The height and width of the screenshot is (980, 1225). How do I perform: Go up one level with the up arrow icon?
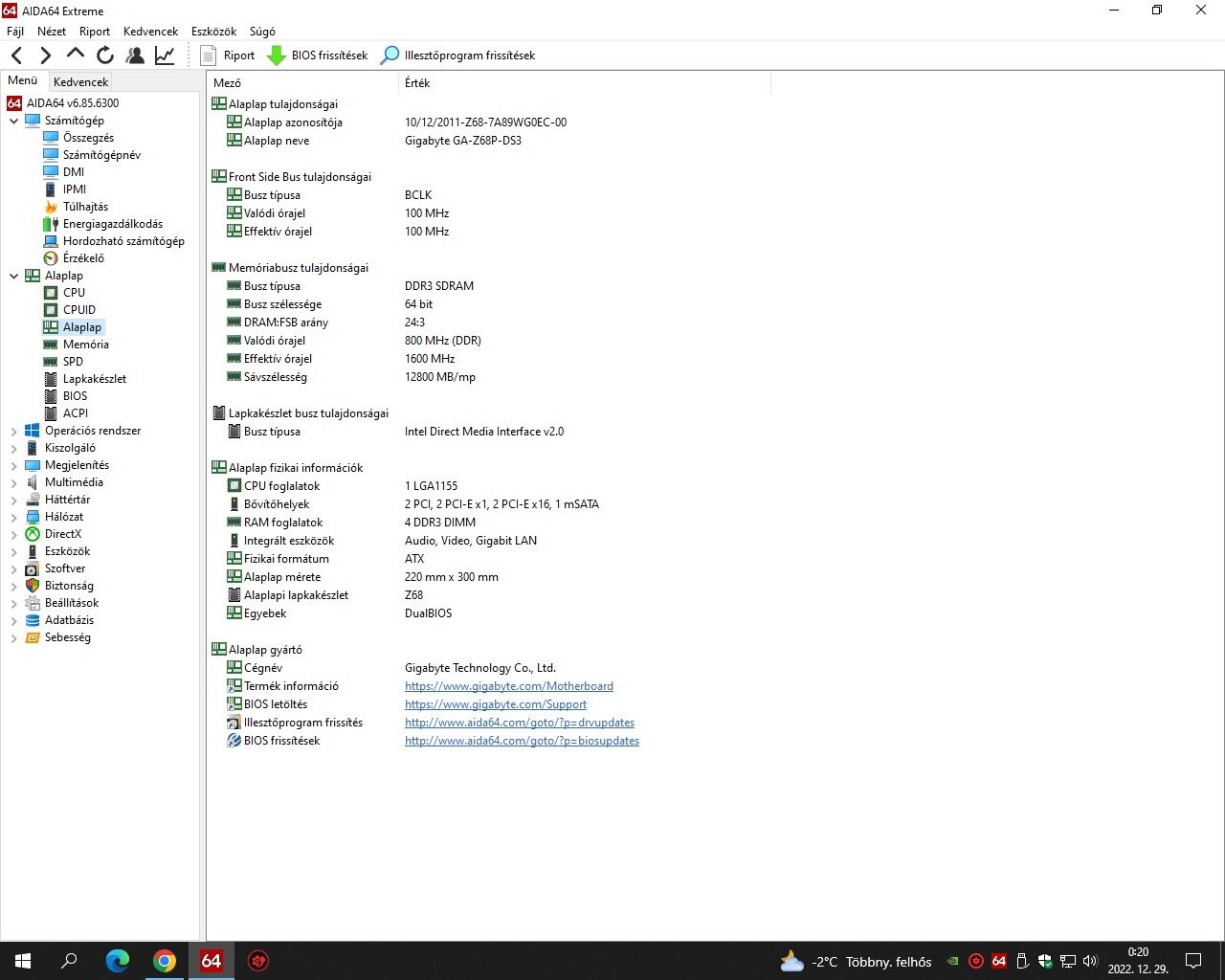[76, 56]
